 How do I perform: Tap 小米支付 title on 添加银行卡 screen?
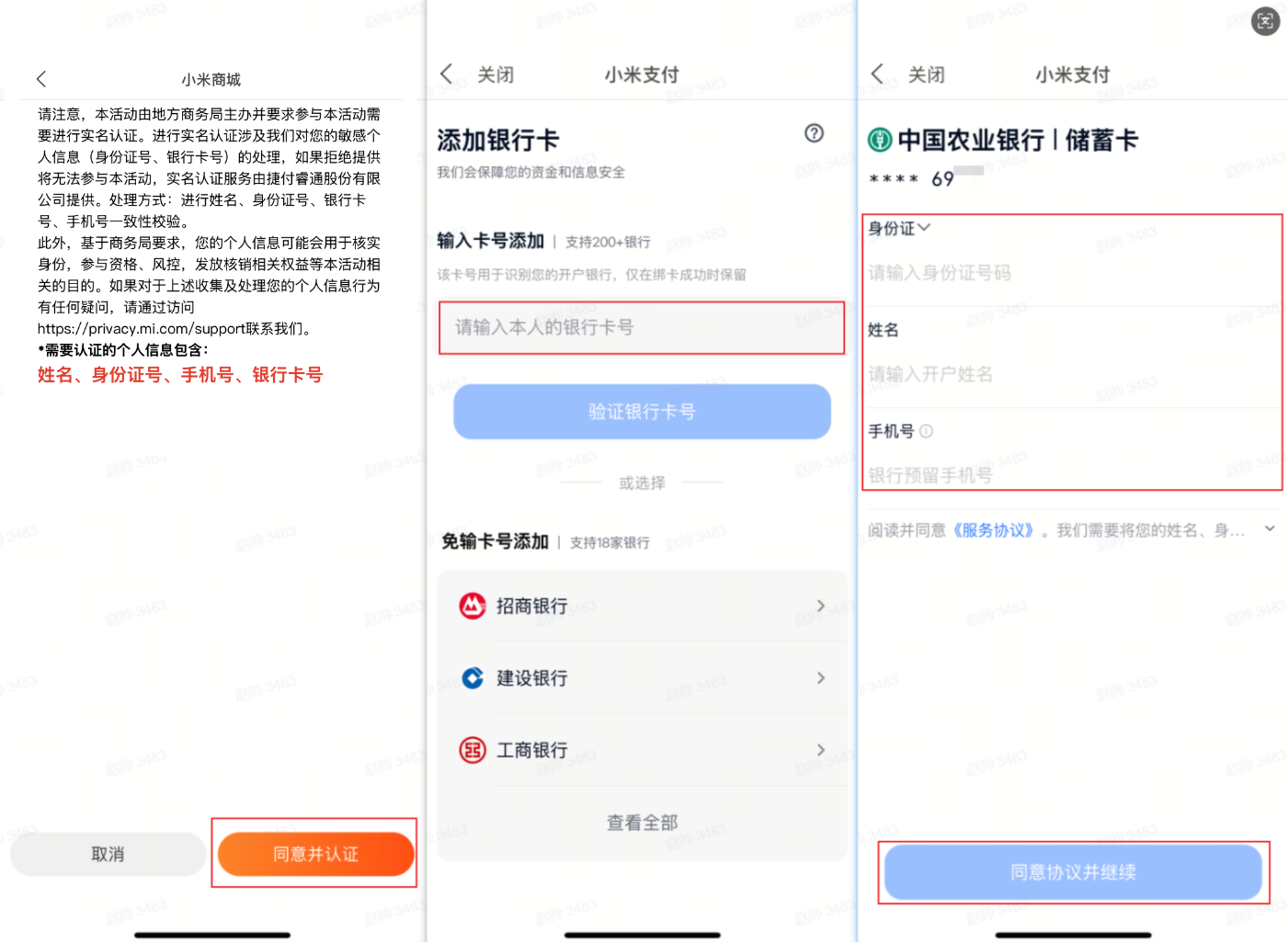point(642,74)
